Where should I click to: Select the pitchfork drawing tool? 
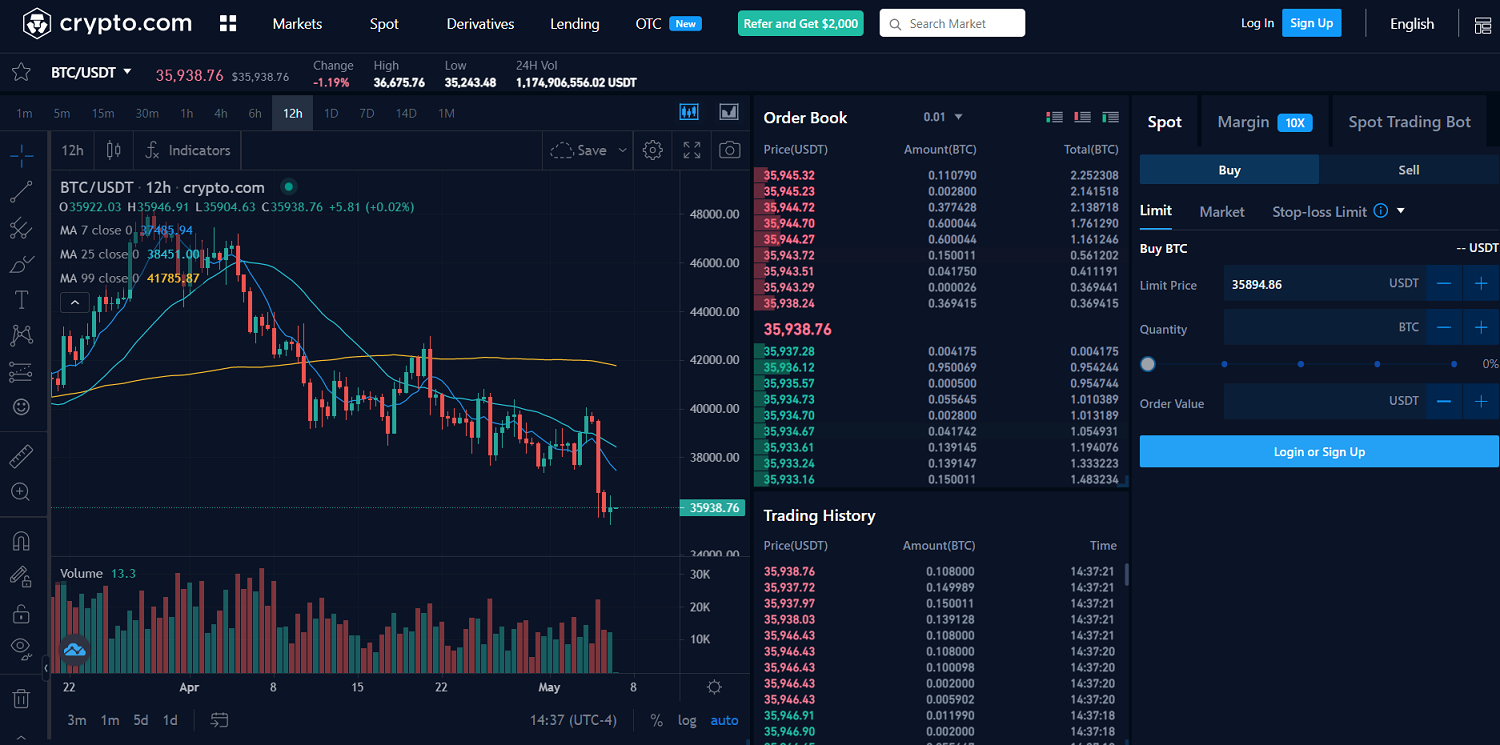(21, 228)
